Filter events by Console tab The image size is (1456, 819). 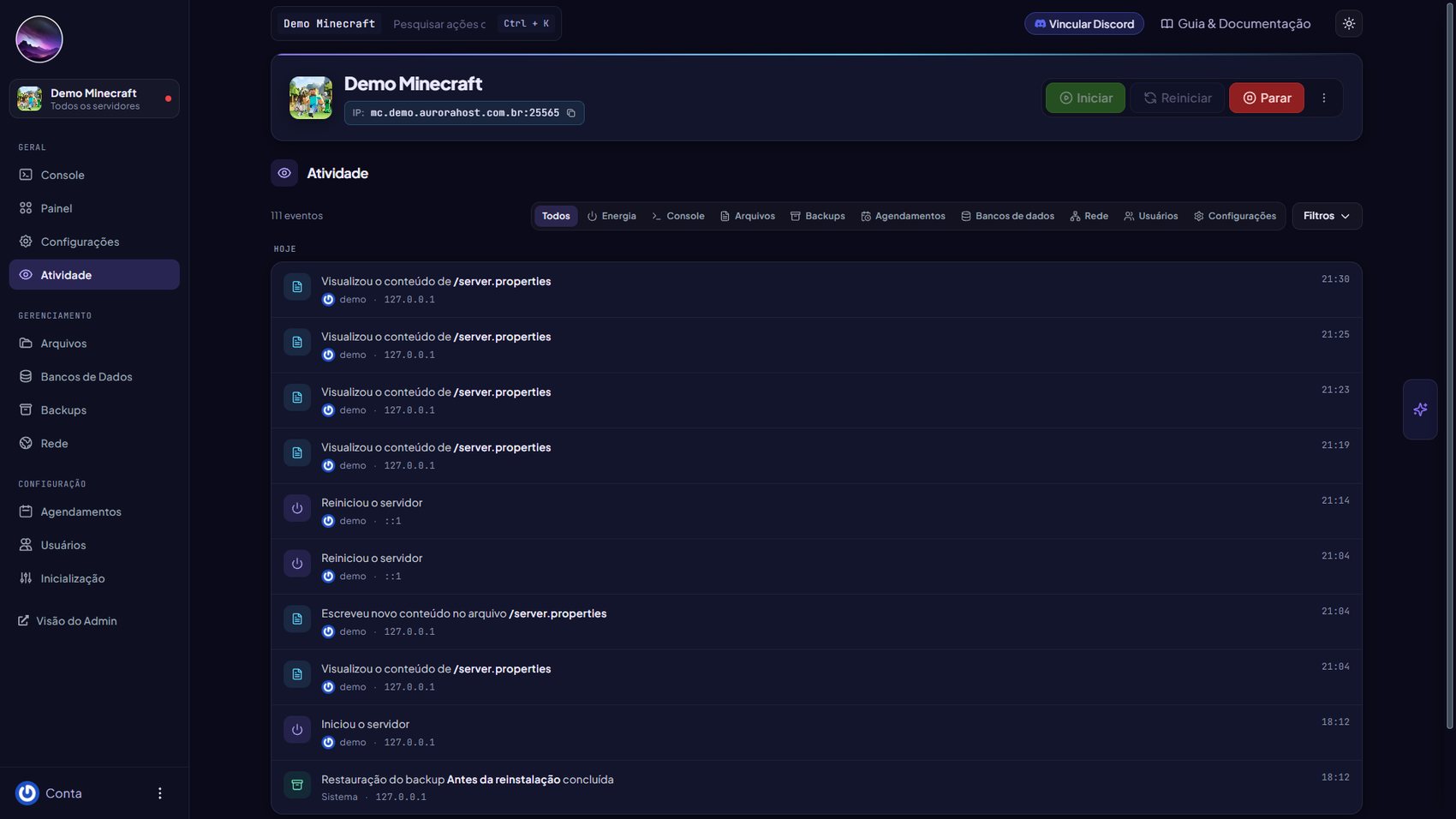click(x=678, y=216)
